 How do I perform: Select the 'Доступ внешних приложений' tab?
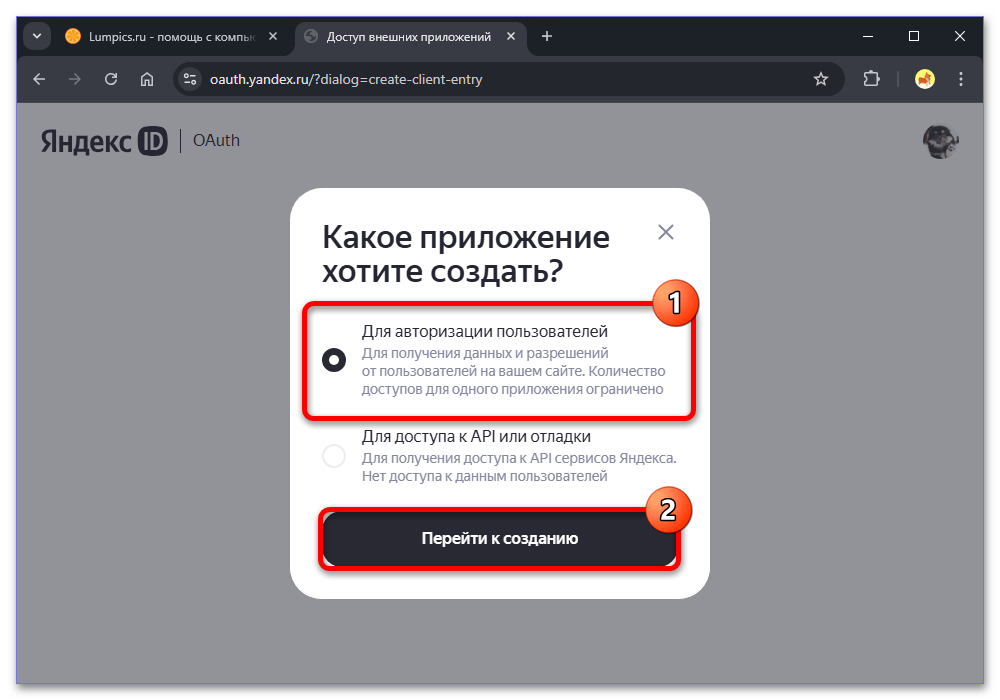coord(409,37)
